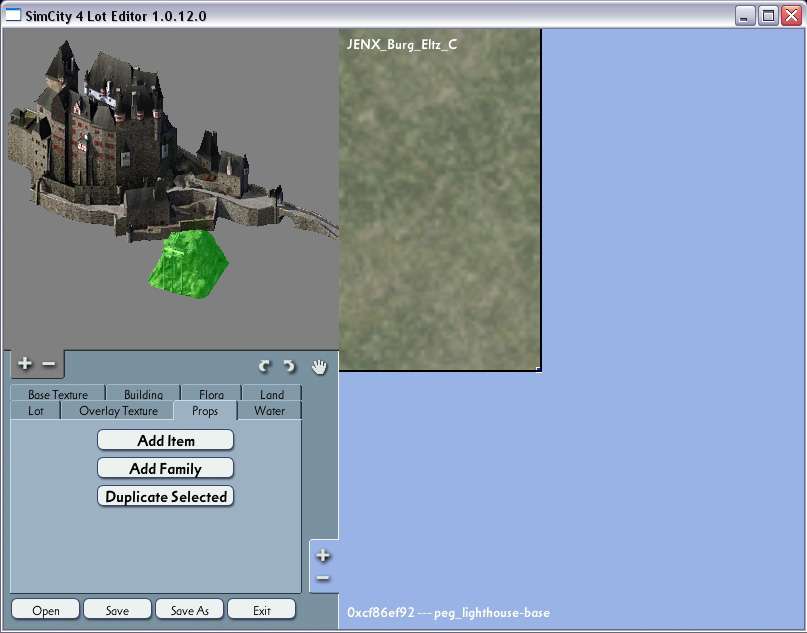Zoom in the 3D preview with plus icon
This screenshot has height=633, width=807.
coord(24,364)
